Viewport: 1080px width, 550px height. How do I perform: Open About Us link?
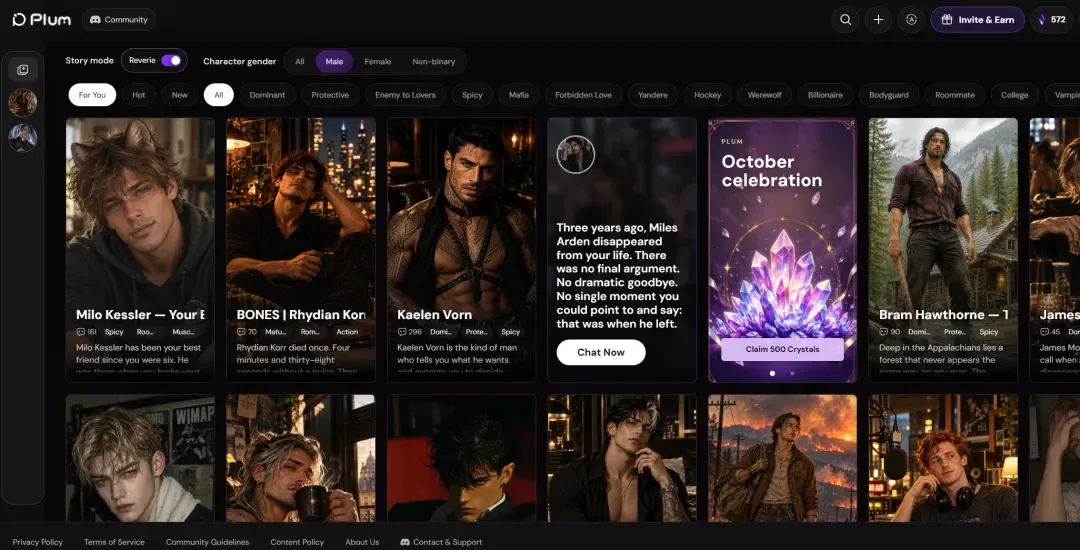click(362, 542)
